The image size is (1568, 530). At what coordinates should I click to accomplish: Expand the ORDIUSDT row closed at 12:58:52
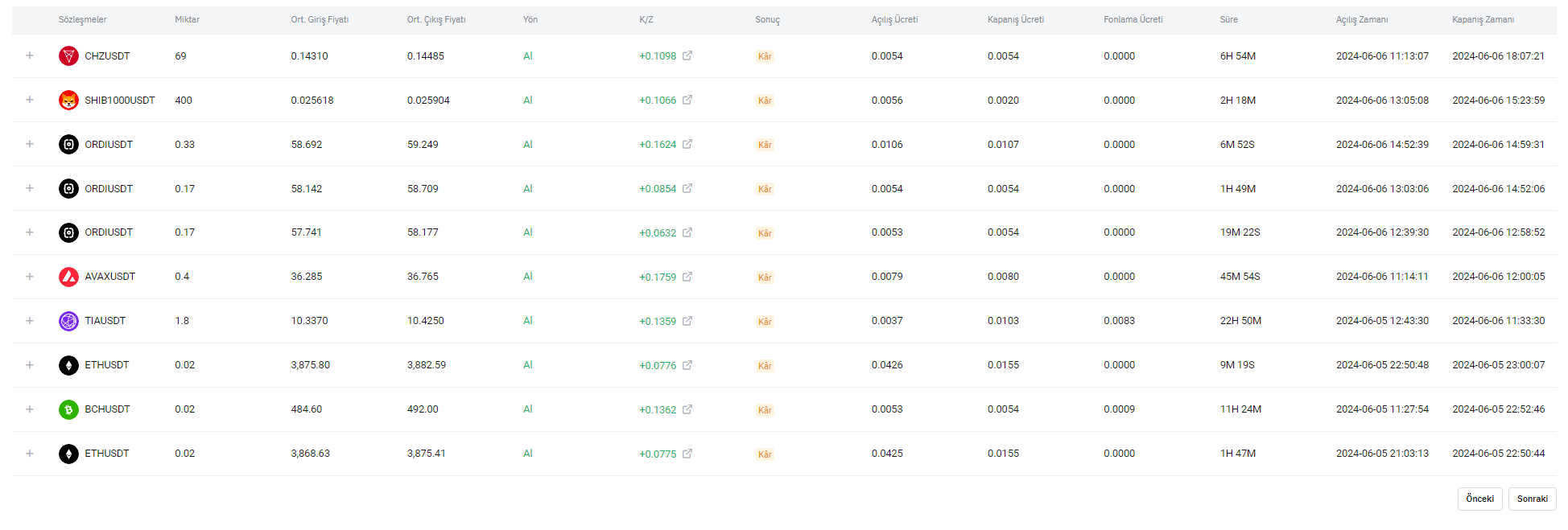[30, 232]
